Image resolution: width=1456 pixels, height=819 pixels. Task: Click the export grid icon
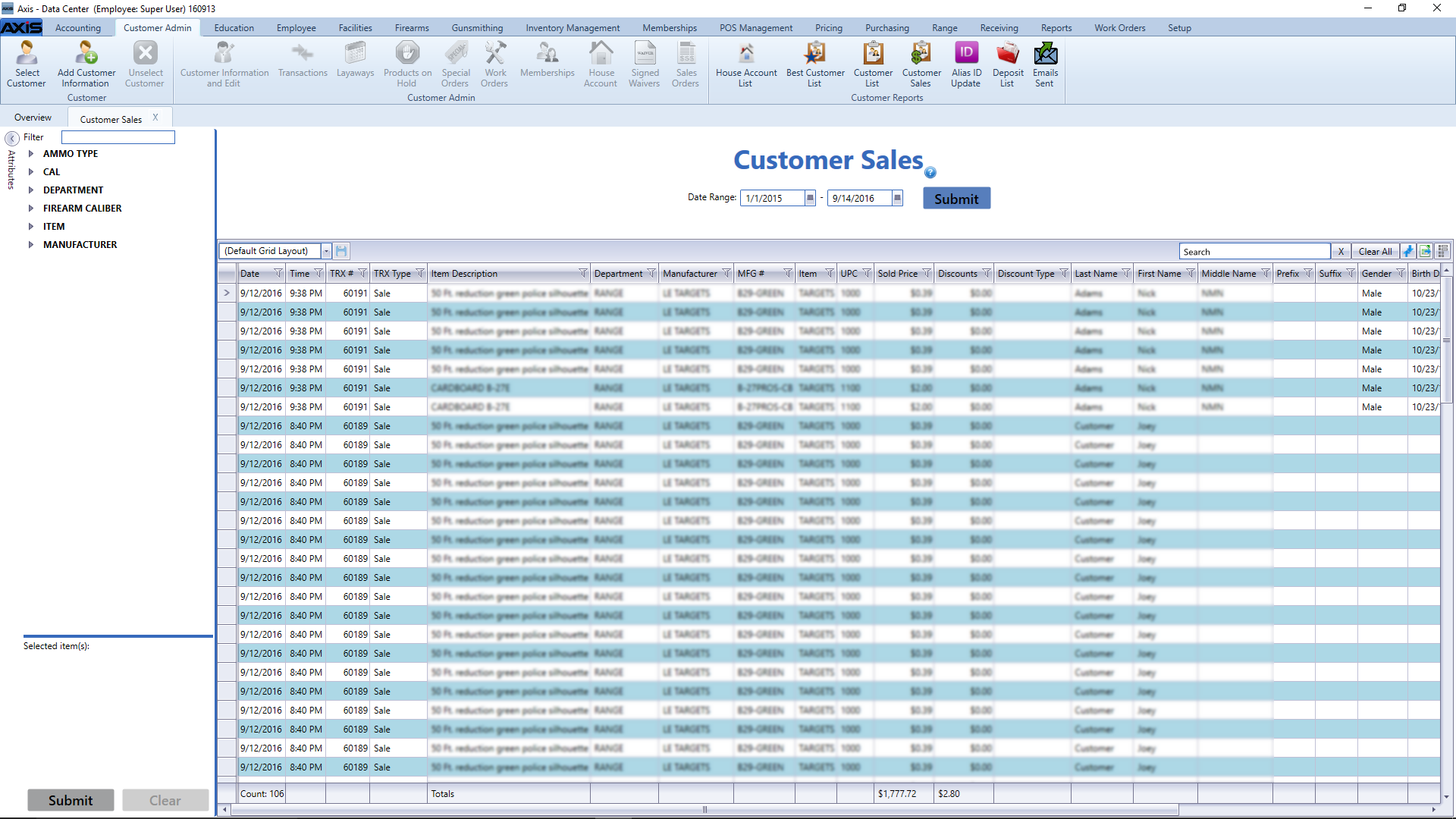tap(1426, 251)
